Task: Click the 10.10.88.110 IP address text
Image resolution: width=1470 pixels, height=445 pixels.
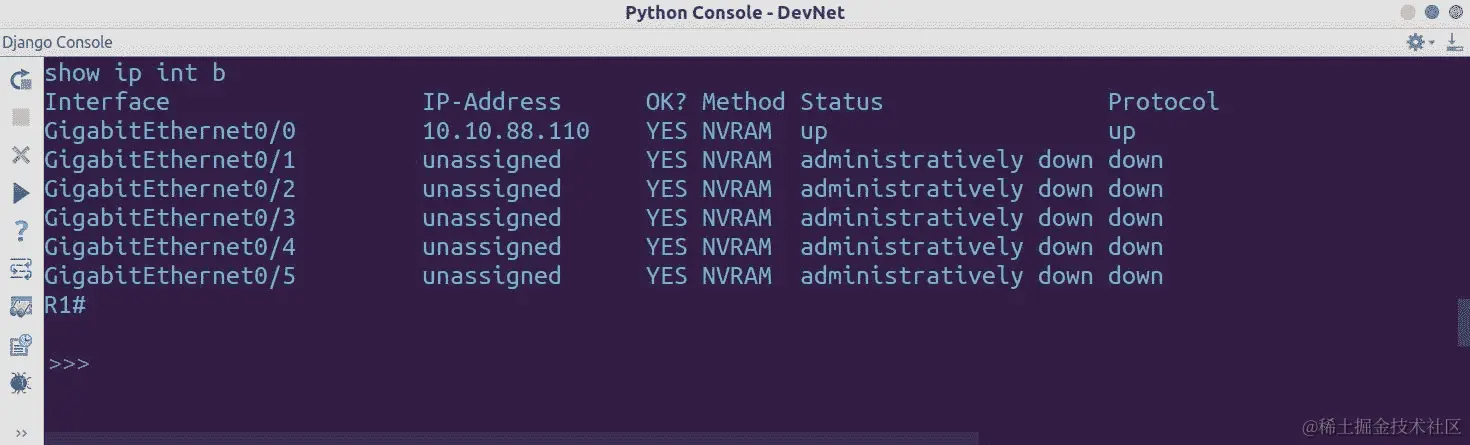Action: (506, 131)
